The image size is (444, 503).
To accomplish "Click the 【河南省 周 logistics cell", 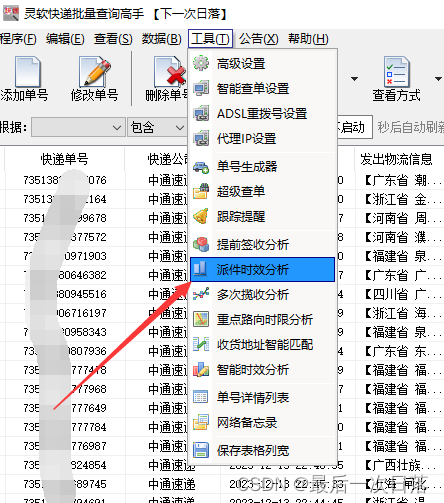I will [x=399, y=218].
